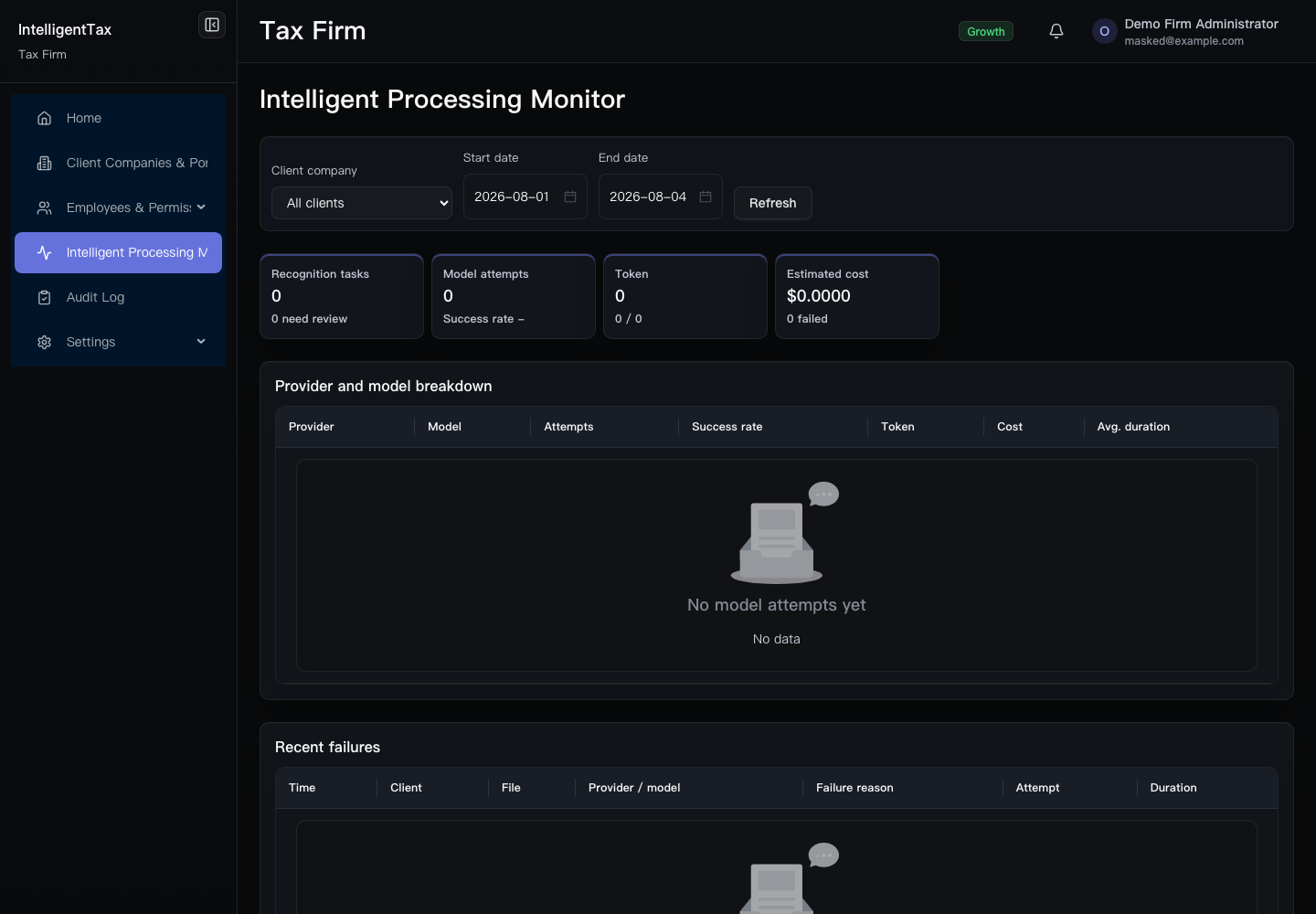Open the All clients dropdown

(362, 203)
